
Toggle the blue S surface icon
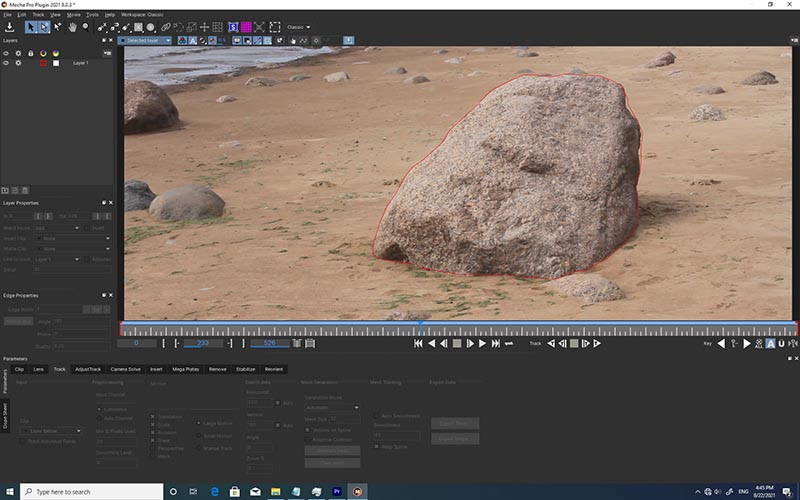(x=233, y=27)
